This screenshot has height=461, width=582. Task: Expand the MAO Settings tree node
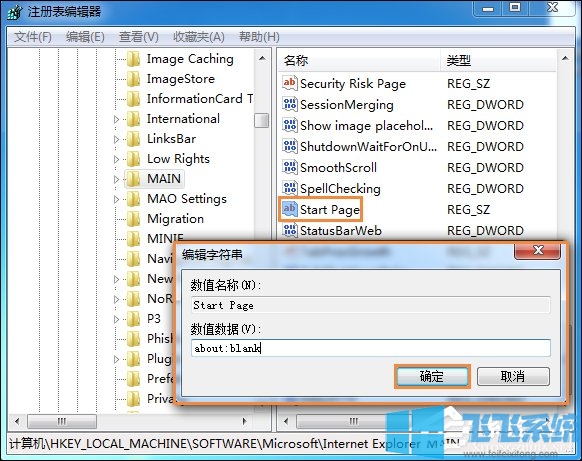(116, 200)
